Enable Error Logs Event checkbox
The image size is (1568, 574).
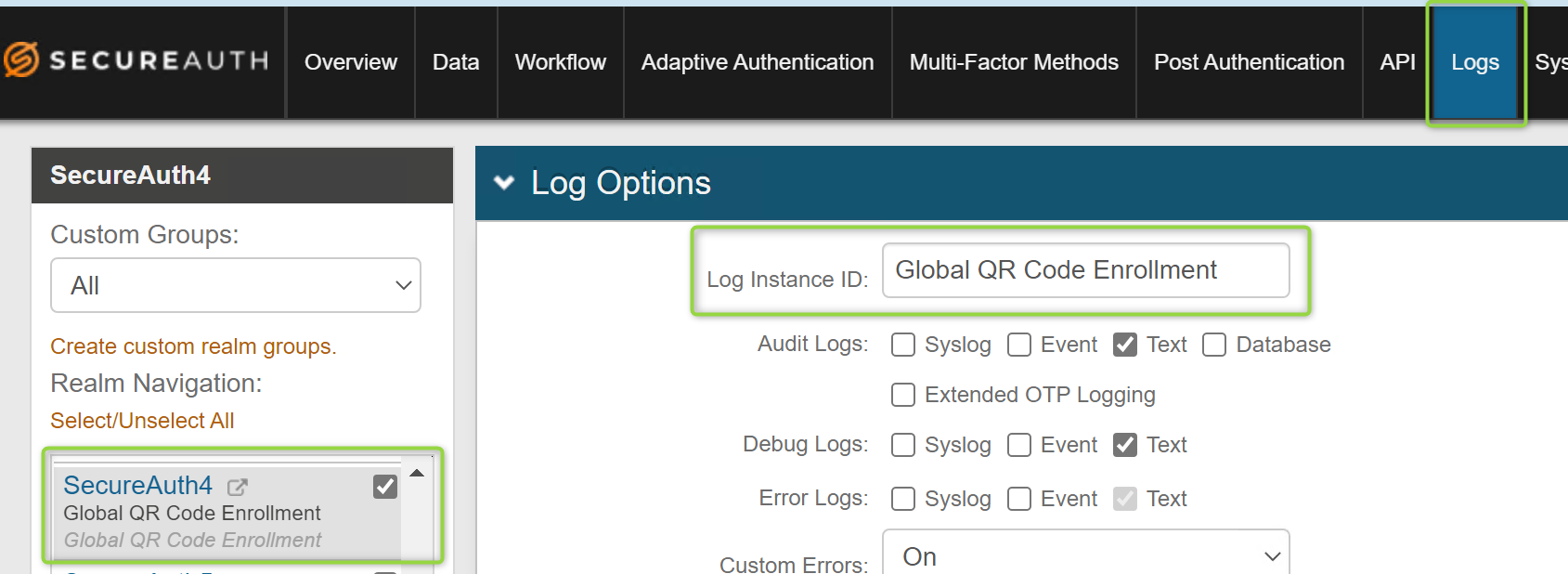tap(1019, 499)
